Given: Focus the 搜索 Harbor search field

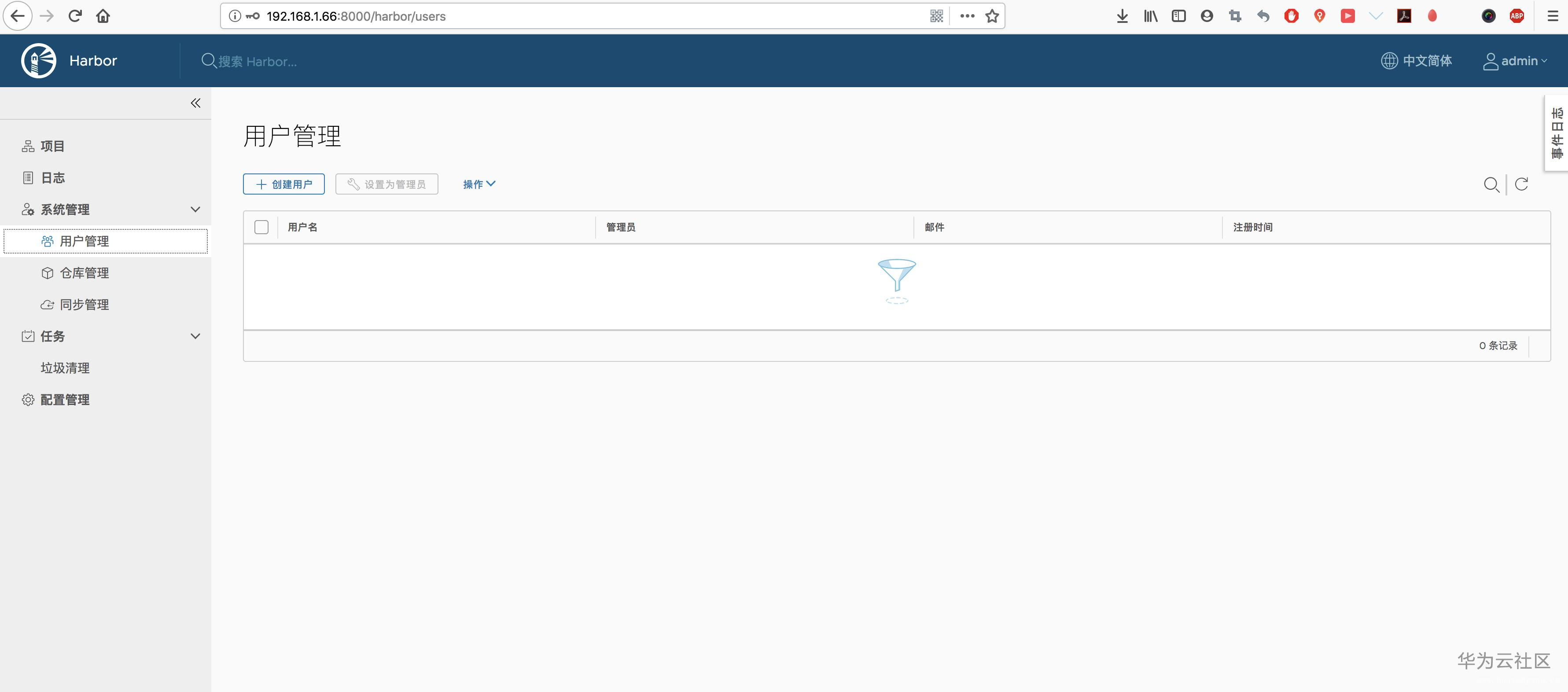Looking at the screenshot, I should [x=258, y=62].
